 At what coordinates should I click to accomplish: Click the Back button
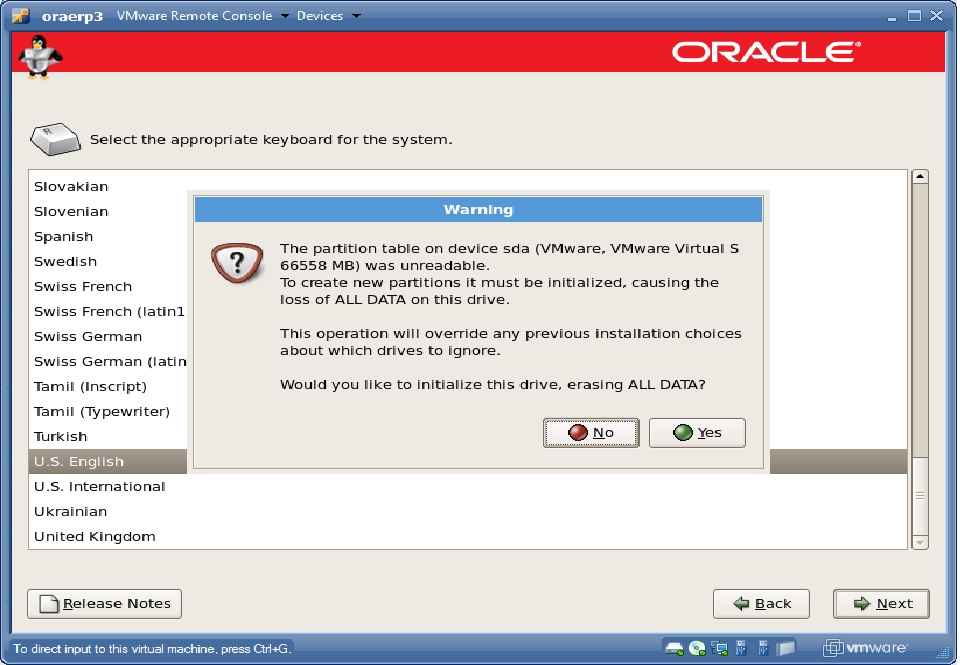(x=761, y=603)
